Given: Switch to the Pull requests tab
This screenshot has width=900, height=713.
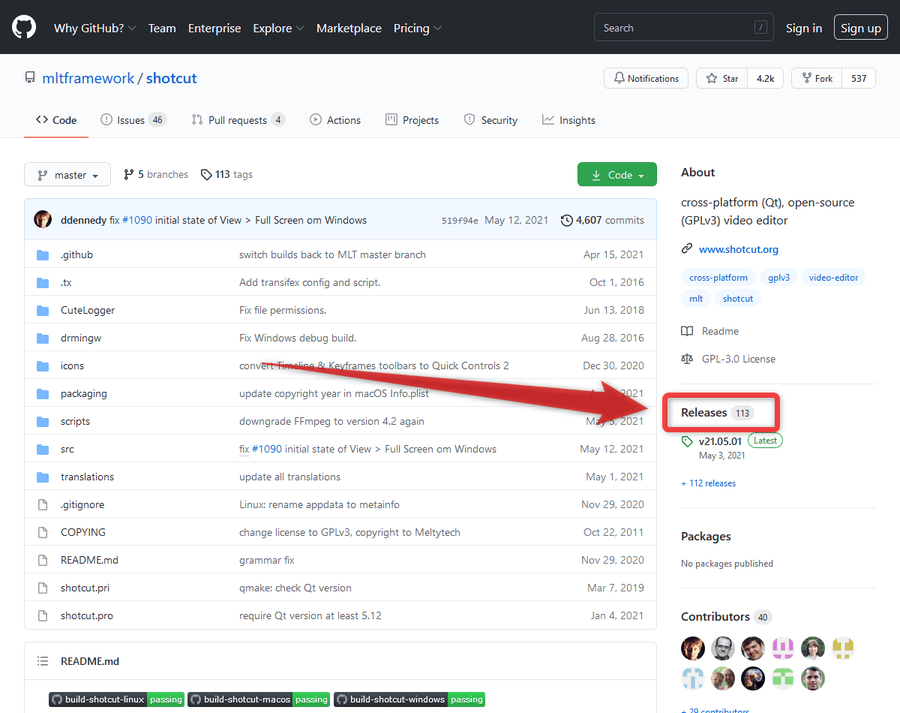Looking at the screenshot, I should [x=238, y=120].
